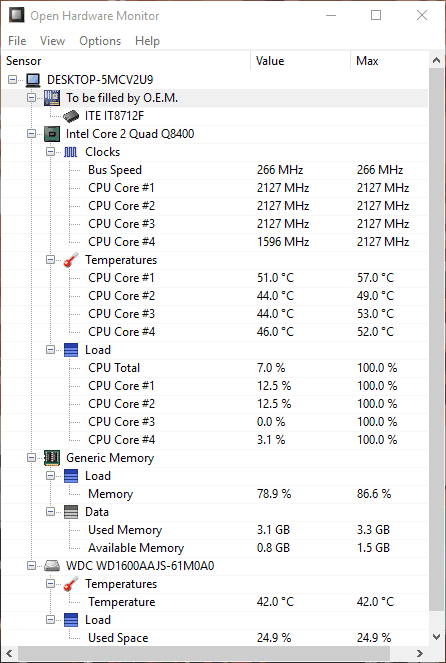Select the Clocks waveform icon
Viewport: 446px width, 663px height.
(71, 152)
